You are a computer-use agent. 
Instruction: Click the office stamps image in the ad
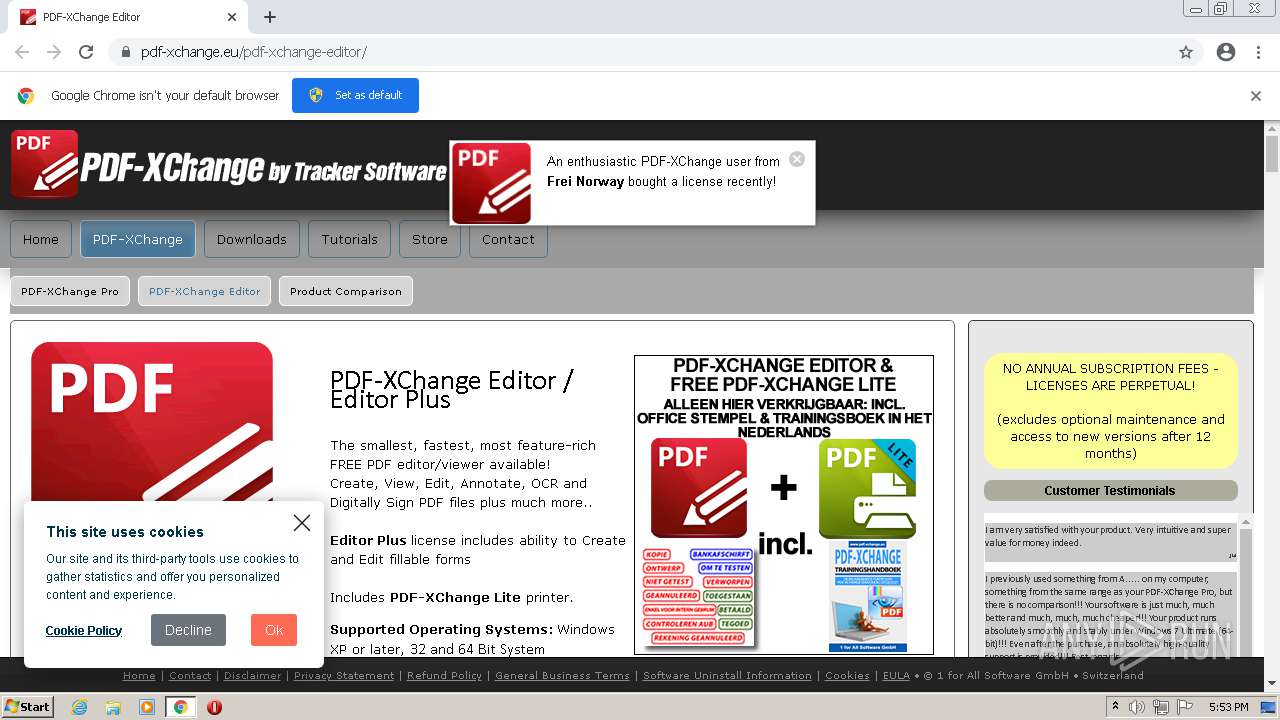pos(698,598)
